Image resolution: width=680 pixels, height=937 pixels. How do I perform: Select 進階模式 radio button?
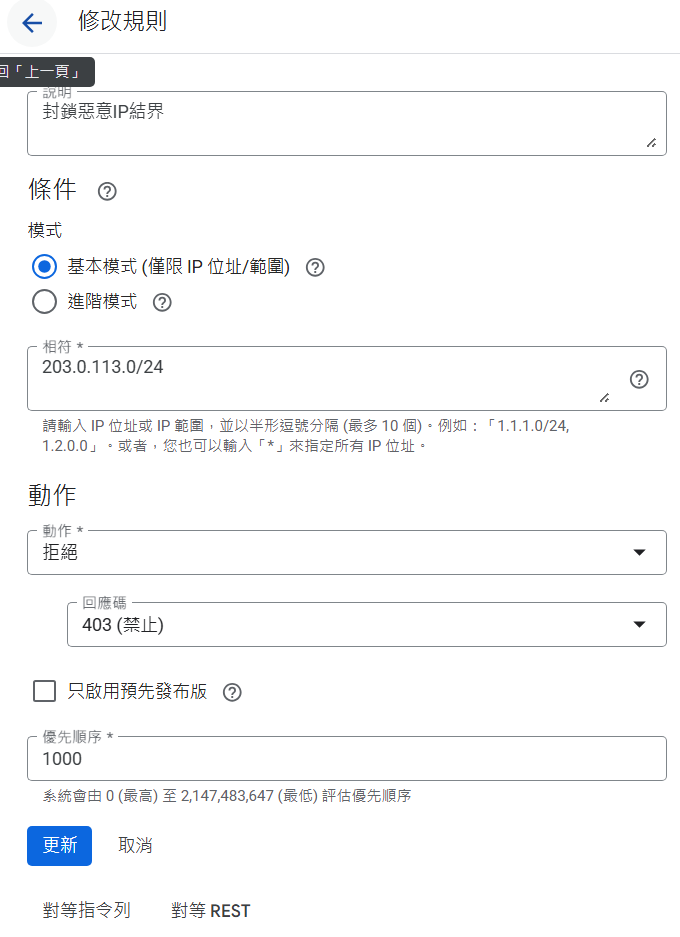pyautogui.click(x=44, y=301)
